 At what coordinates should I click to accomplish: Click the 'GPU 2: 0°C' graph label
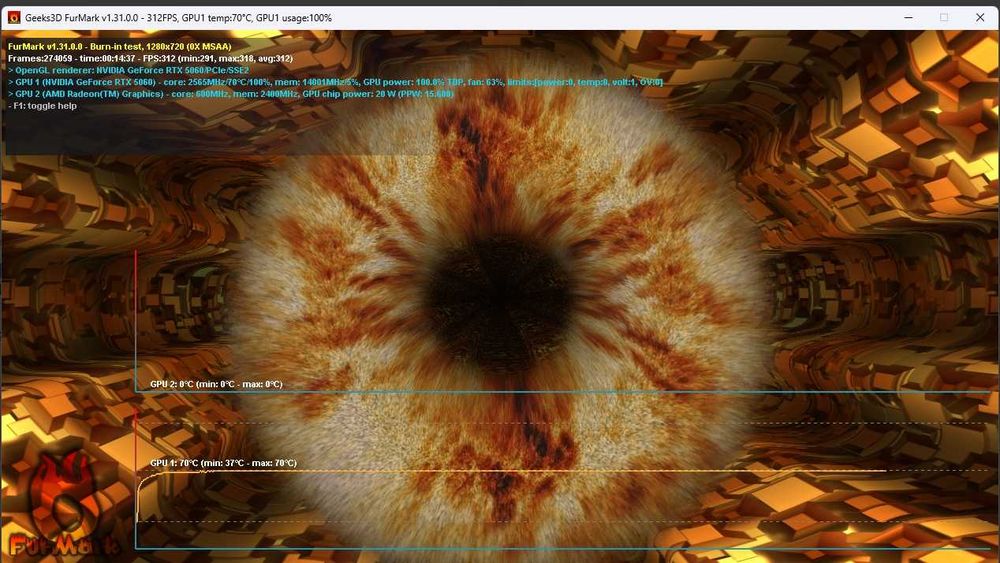pos(216,384)
